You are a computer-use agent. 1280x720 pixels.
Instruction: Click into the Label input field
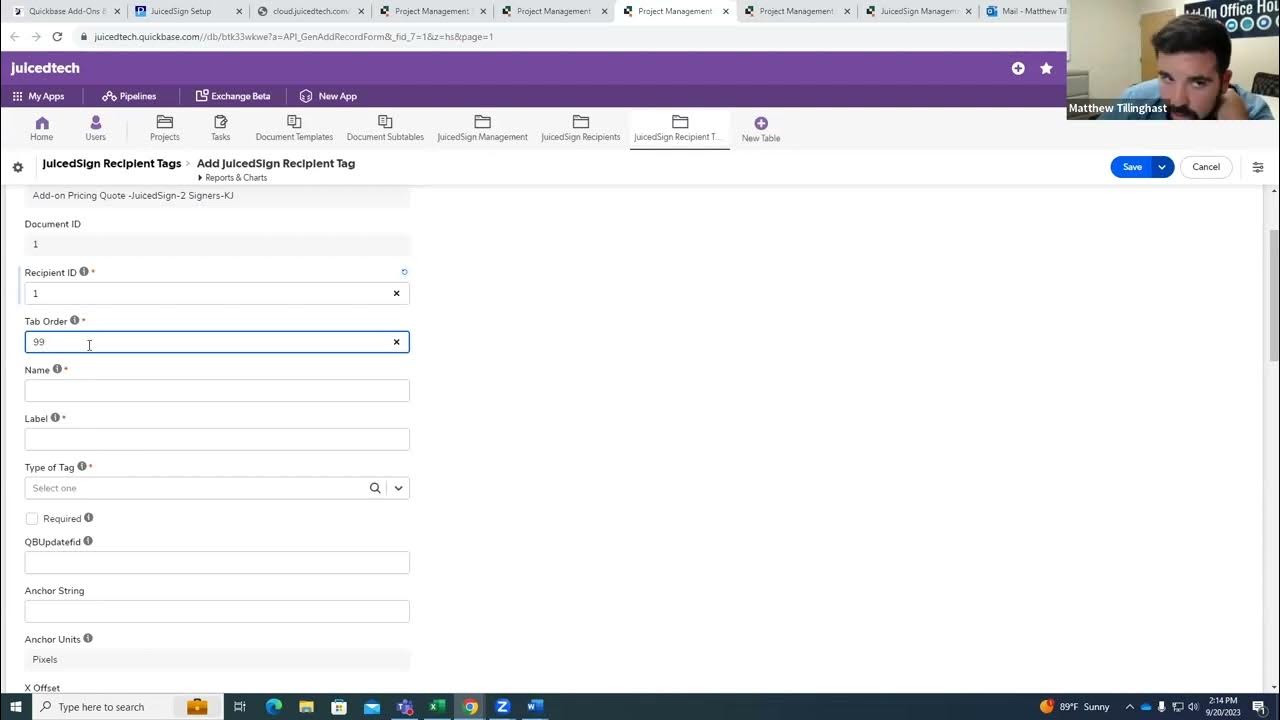coord(217,439)
